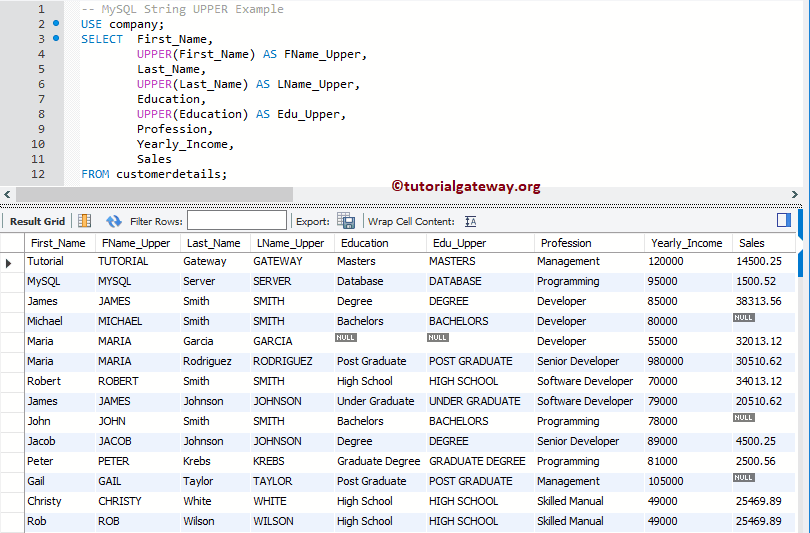Click into the Filter Rows input field

236,221
